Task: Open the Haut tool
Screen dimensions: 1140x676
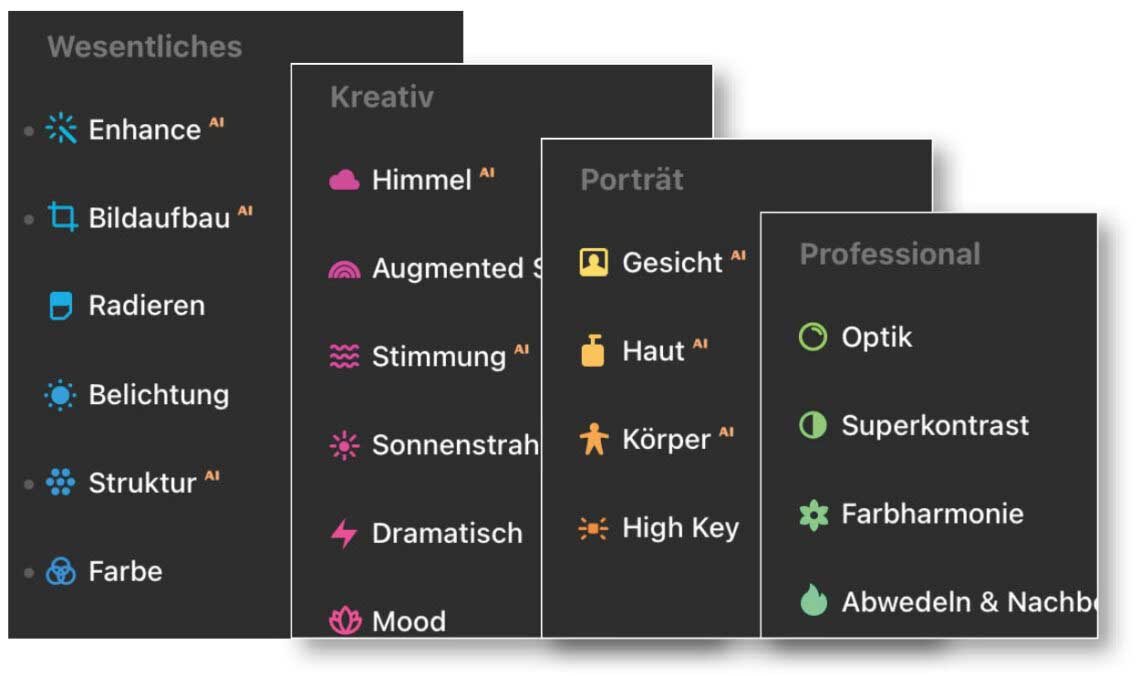Action: click(653, 351)
